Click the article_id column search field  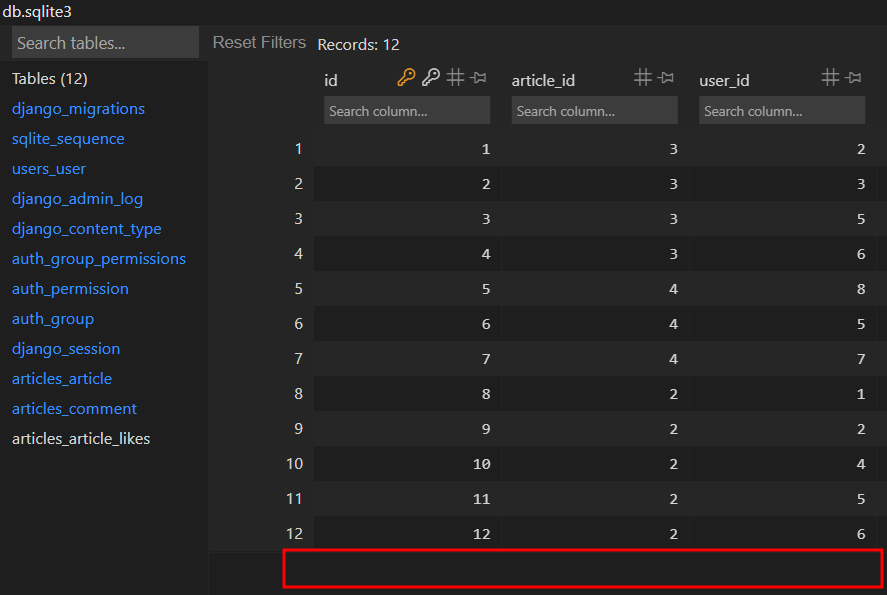point(595,110)
